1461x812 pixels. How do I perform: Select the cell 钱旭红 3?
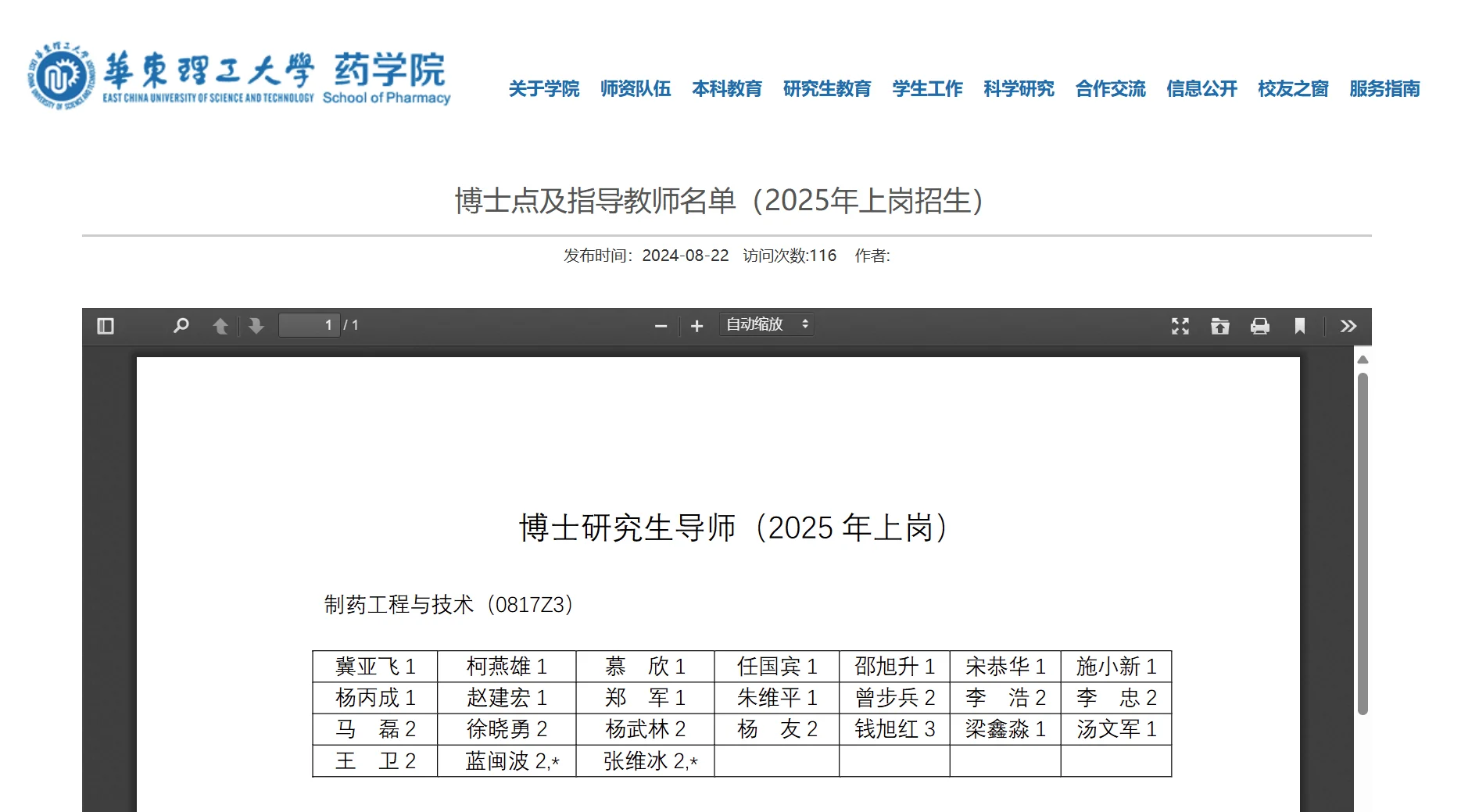[x=895, y=729]
